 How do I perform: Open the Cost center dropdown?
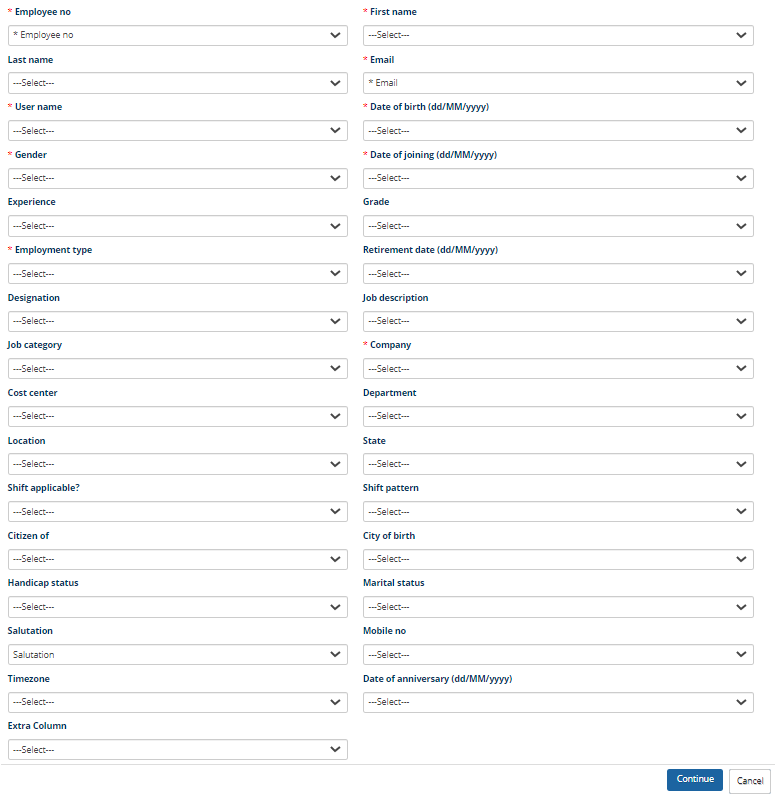pos(178,416)
